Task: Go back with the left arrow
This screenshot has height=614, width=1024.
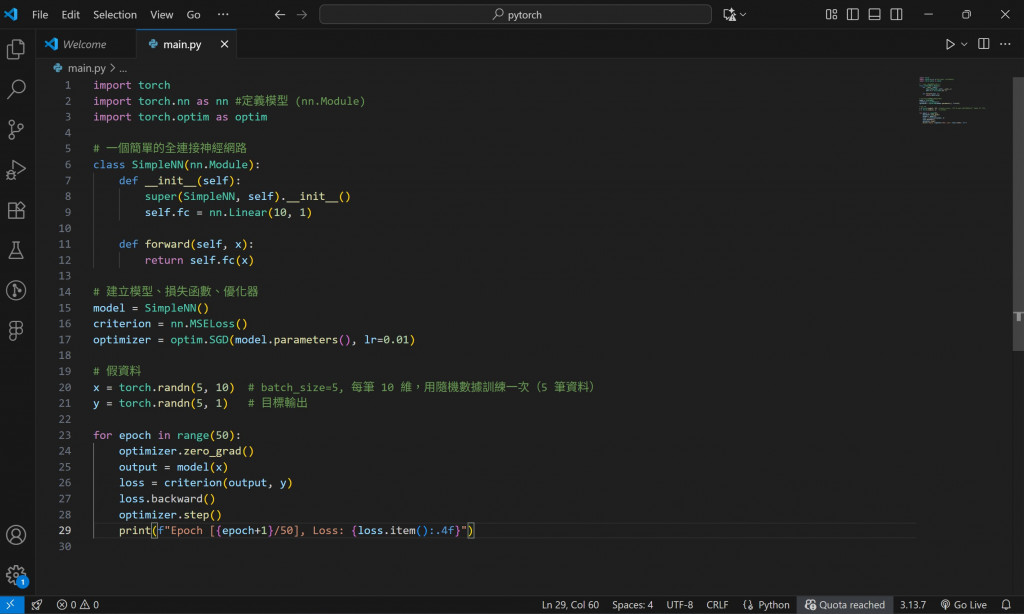Action: 280,14
